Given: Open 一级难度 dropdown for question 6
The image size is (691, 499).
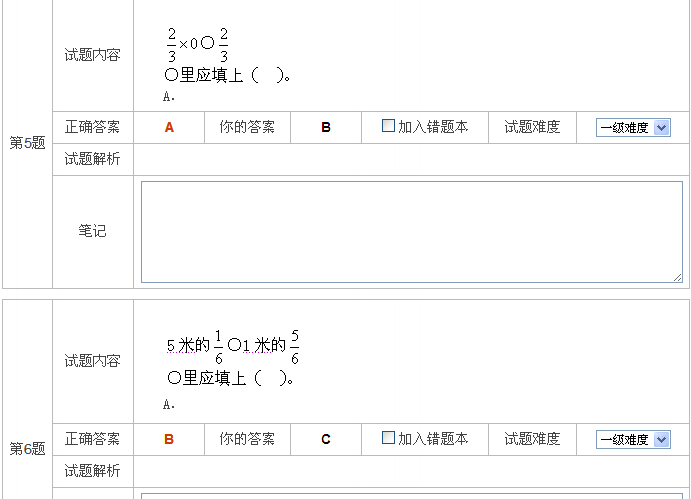Looking at the screenshot, I should point(633,439).
